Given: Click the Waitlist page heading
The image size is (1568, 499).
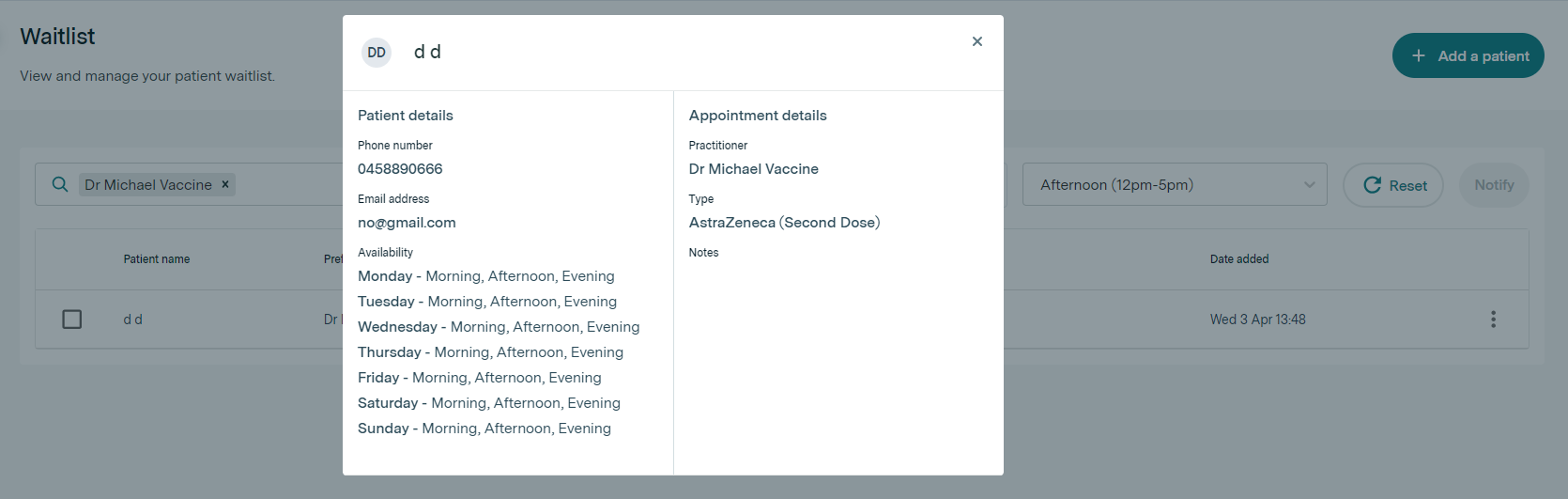Looking at the screenshot, I should tap(58, 37).
